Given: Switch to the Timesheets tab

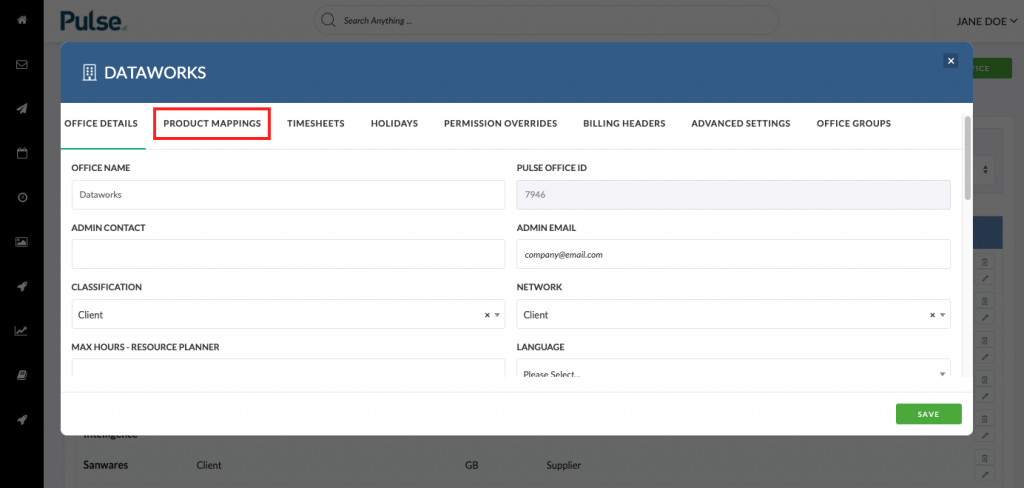Looking at the screenshot, I should [315, 123].
